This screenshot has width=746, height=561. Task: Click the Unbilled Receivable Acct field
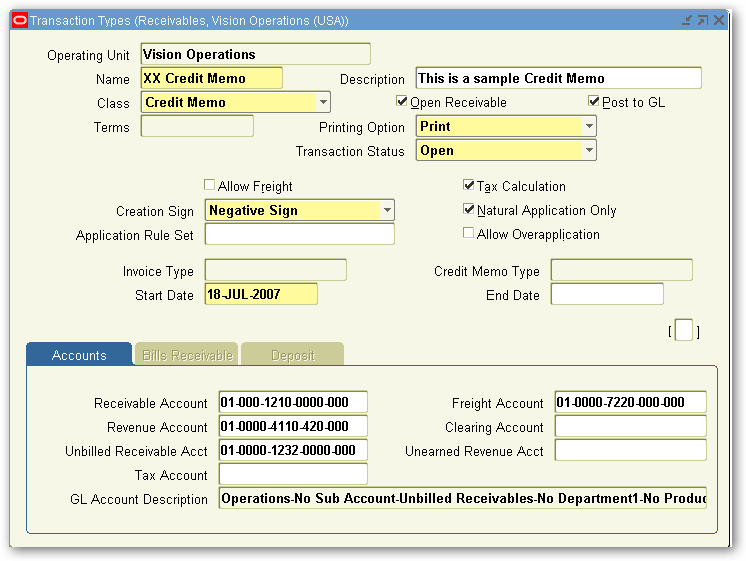click(293, 450)
